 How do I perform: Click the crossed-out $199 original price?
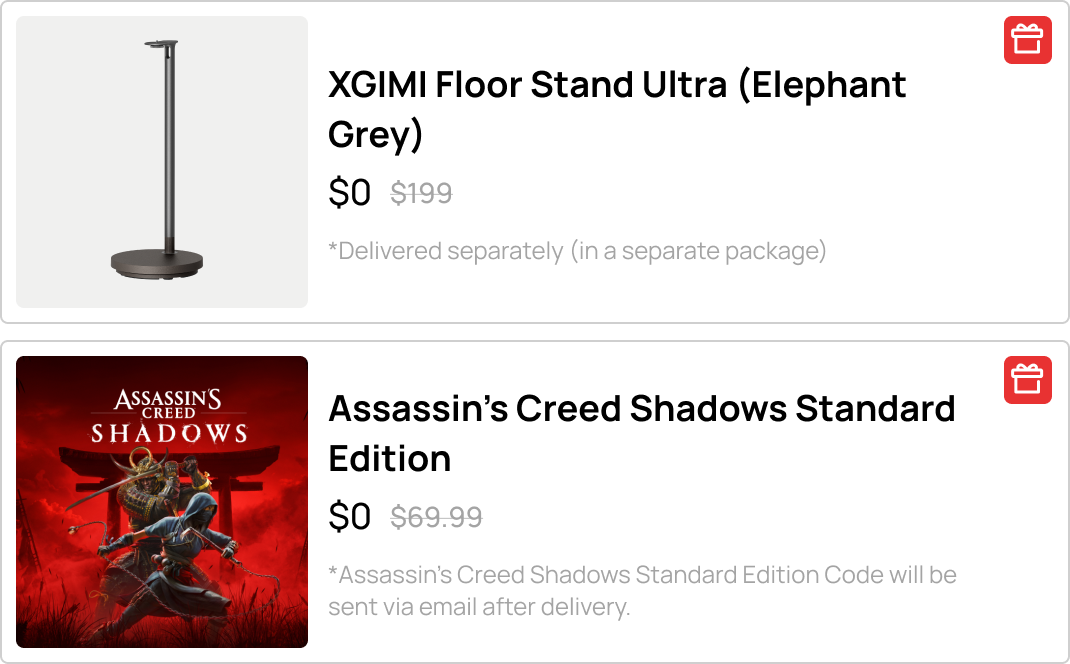[x=421, y=193]
